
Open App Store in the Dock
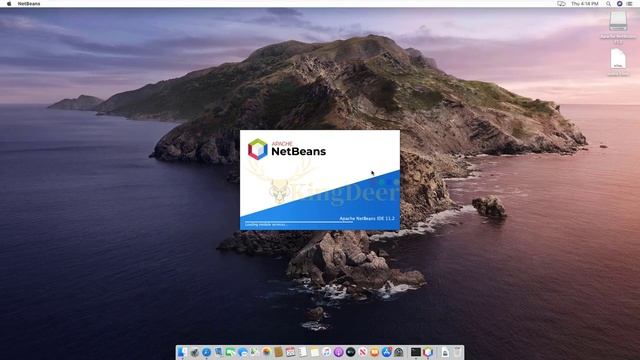pyautogui.click(x=387, y=352)
